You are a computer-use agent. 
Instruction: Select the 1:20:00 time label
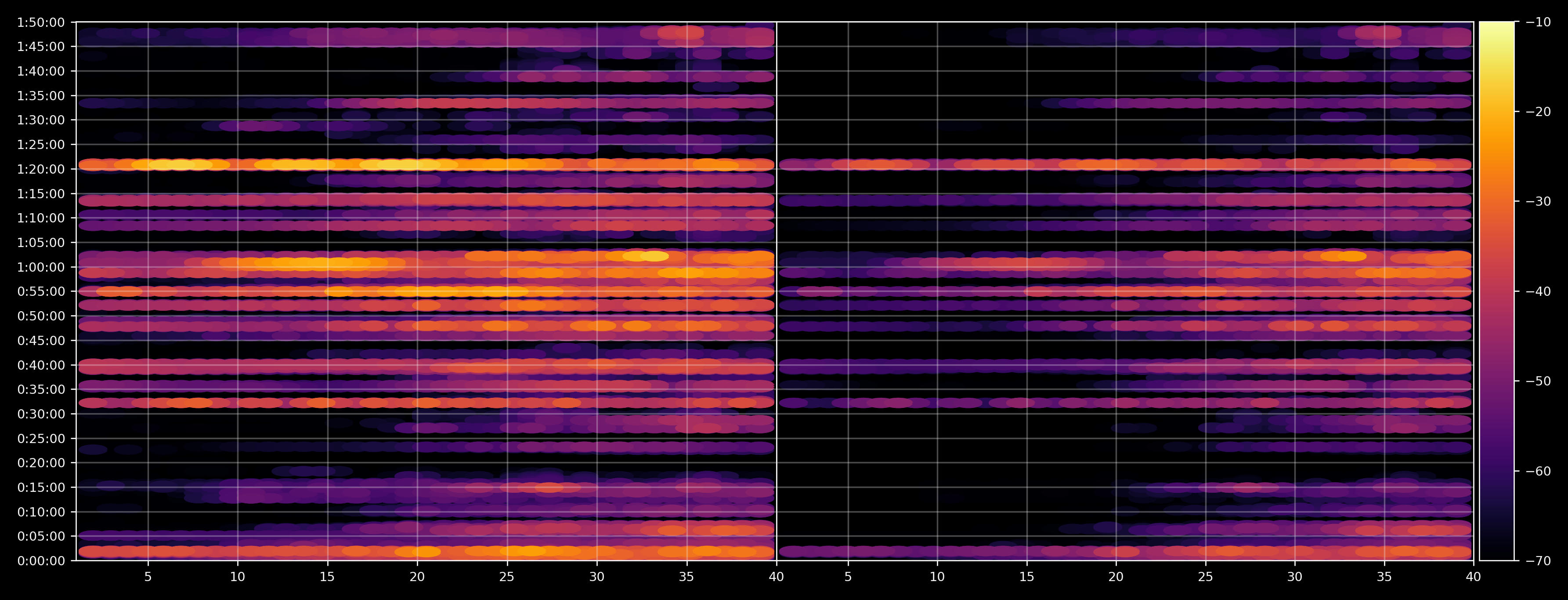[41, 169]
